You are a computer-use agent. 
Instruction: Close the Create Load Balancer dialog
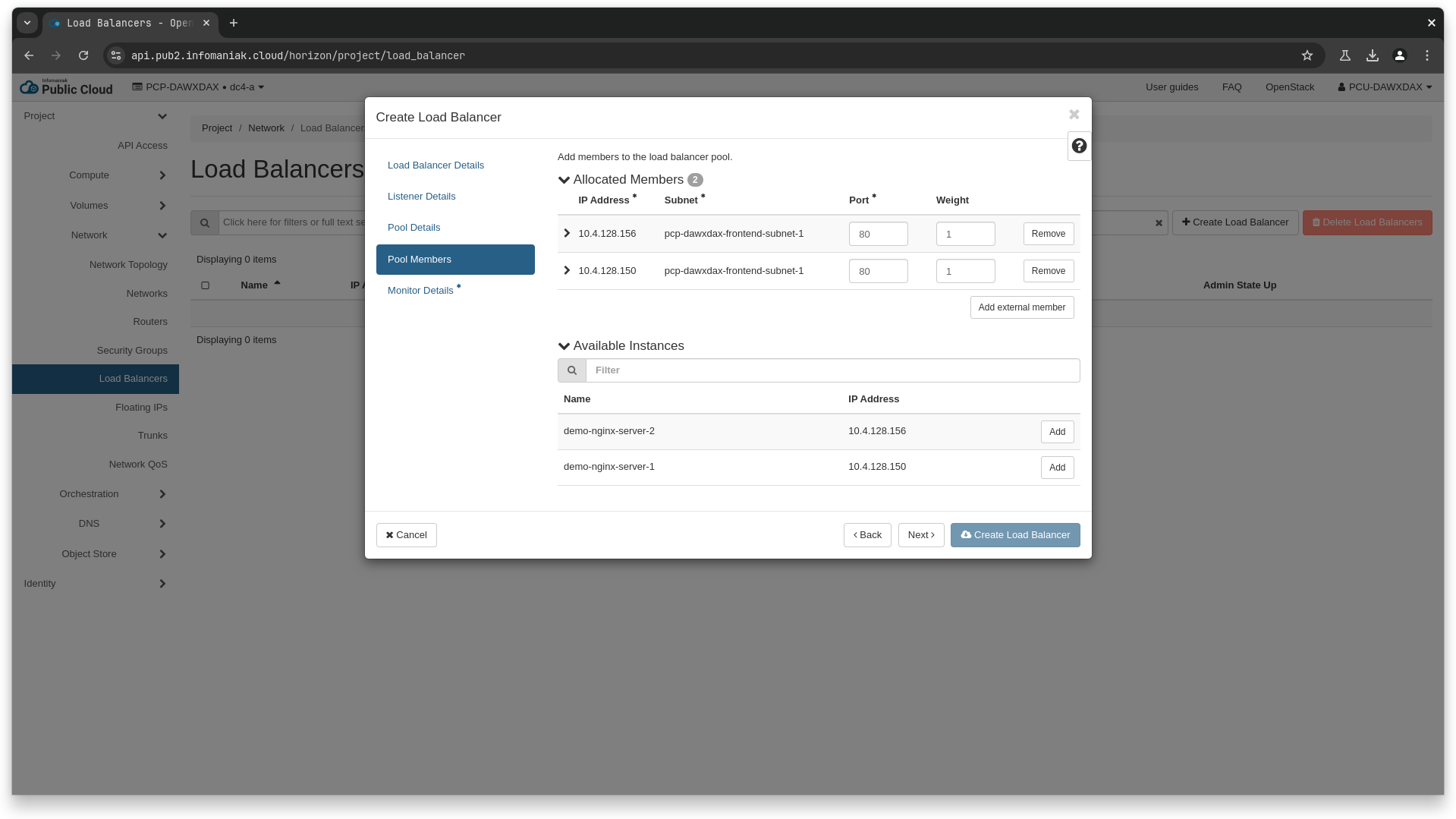(x=1074, y=115)
